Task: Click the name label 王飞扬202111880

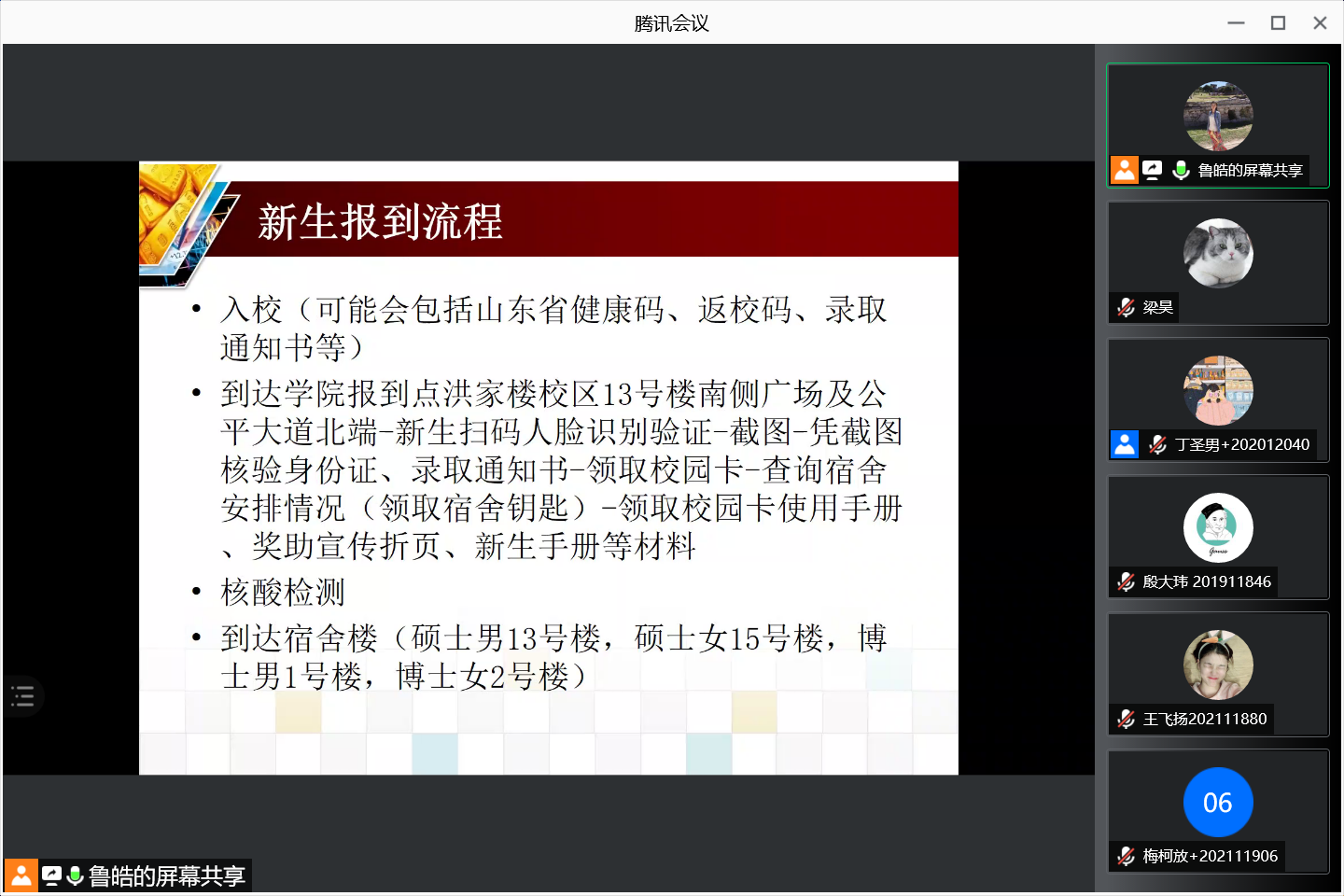Action: point(1205,719)
